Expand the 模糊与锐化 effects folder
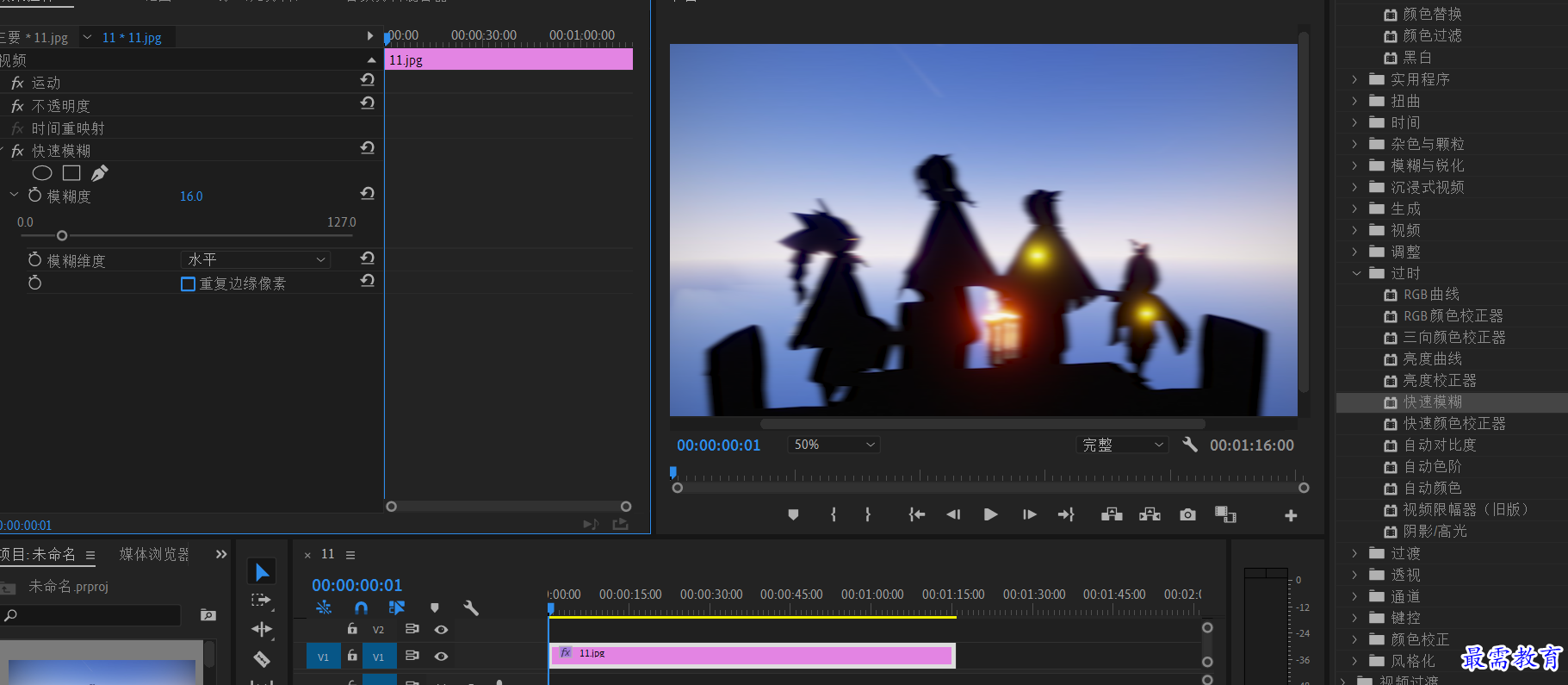 [x=1354, y=165]
